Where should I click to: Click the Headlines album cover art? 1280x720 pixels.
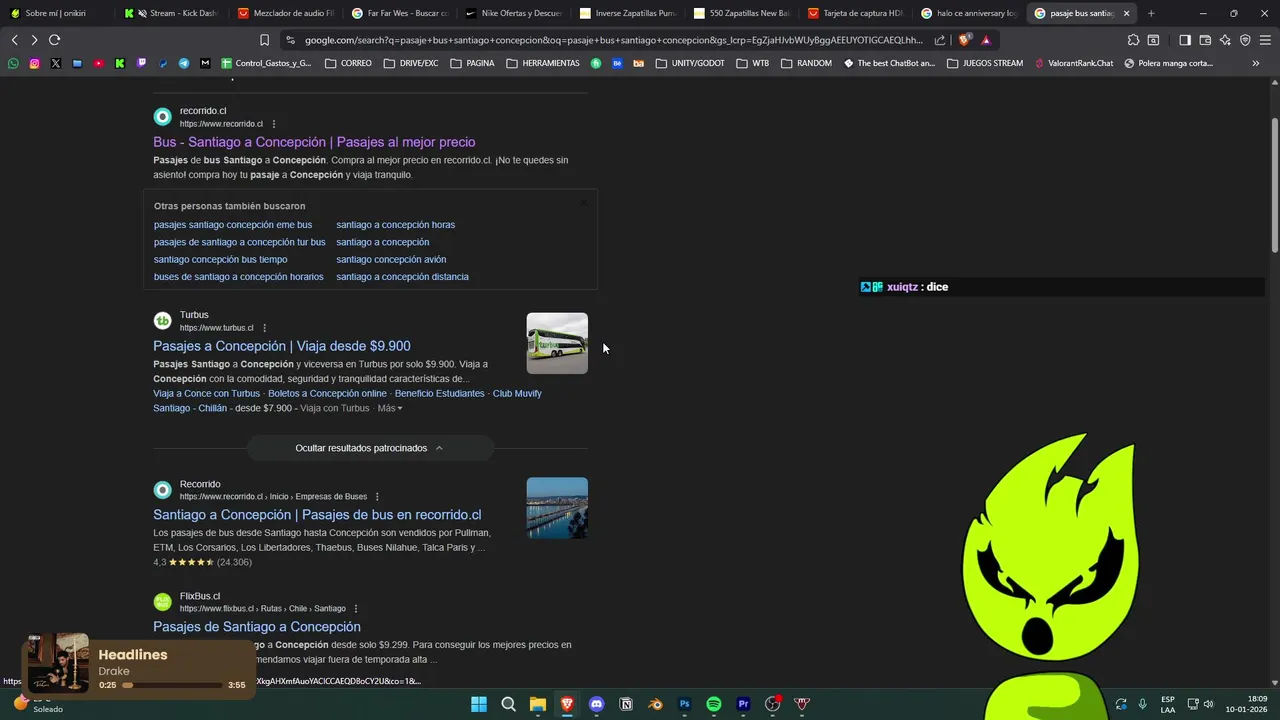coord(58,663)
